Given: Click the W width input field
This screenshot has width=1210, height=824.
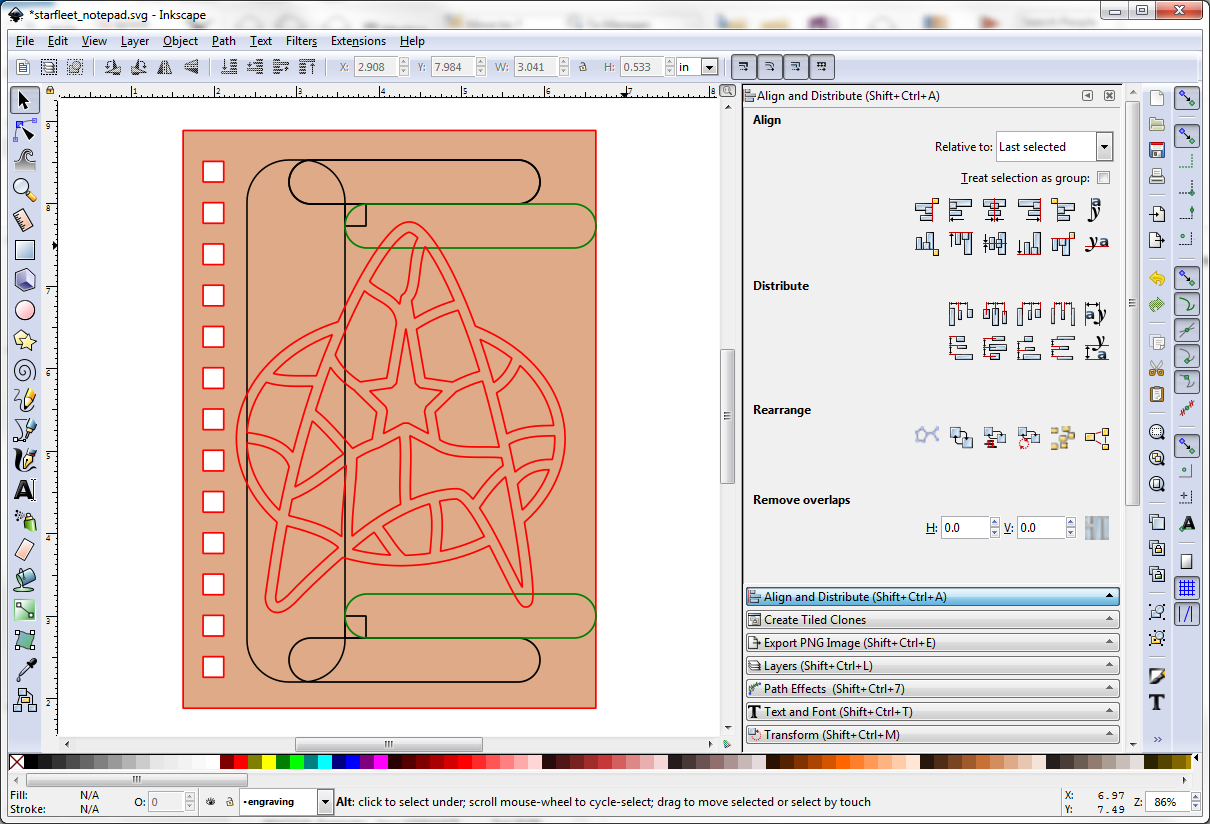Looking at the screenshot, I should click(536, 67).
